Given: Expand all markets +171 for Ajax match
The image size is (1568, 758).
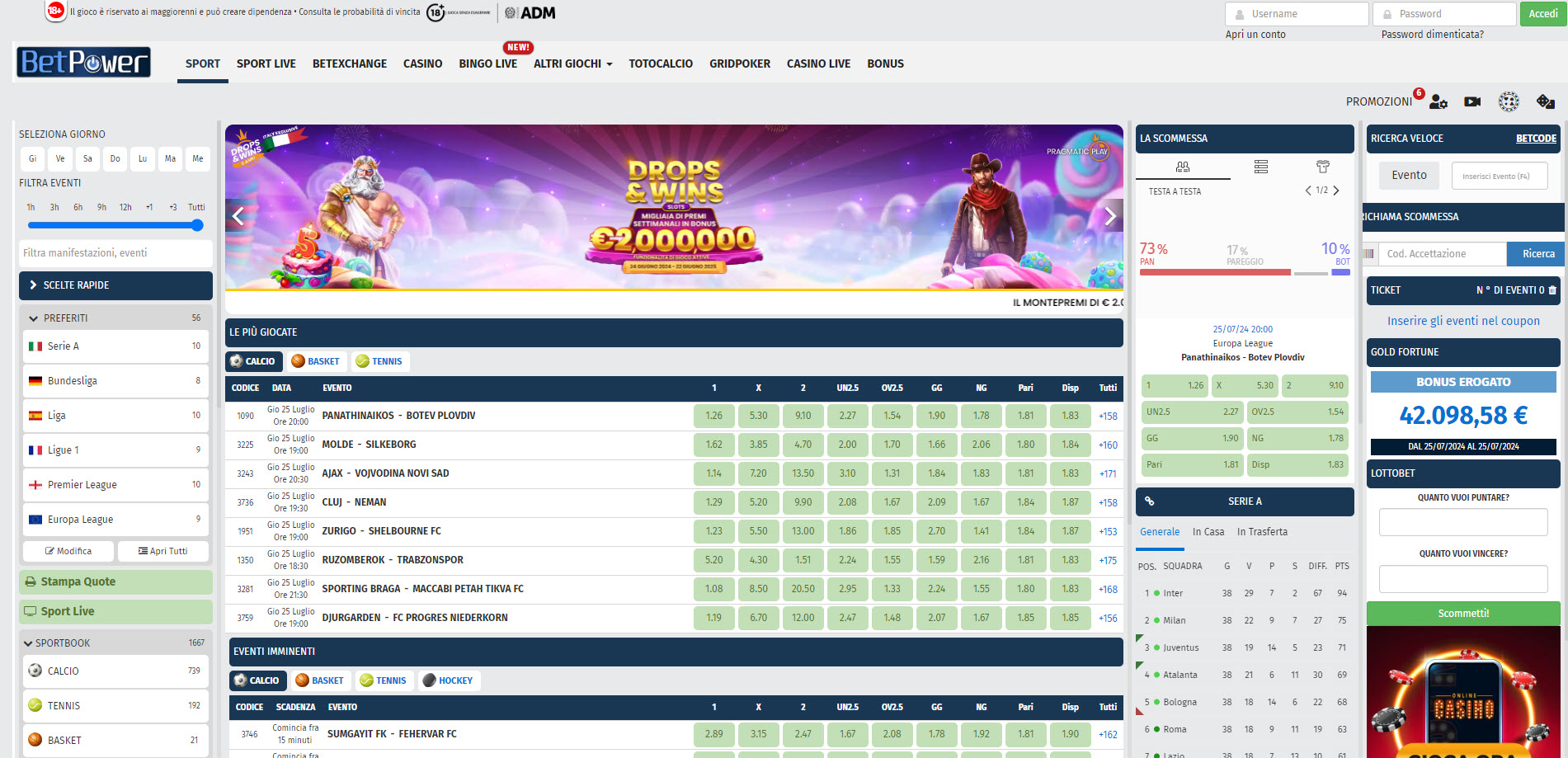Looking at the screenshot, I should (1108, 473).
